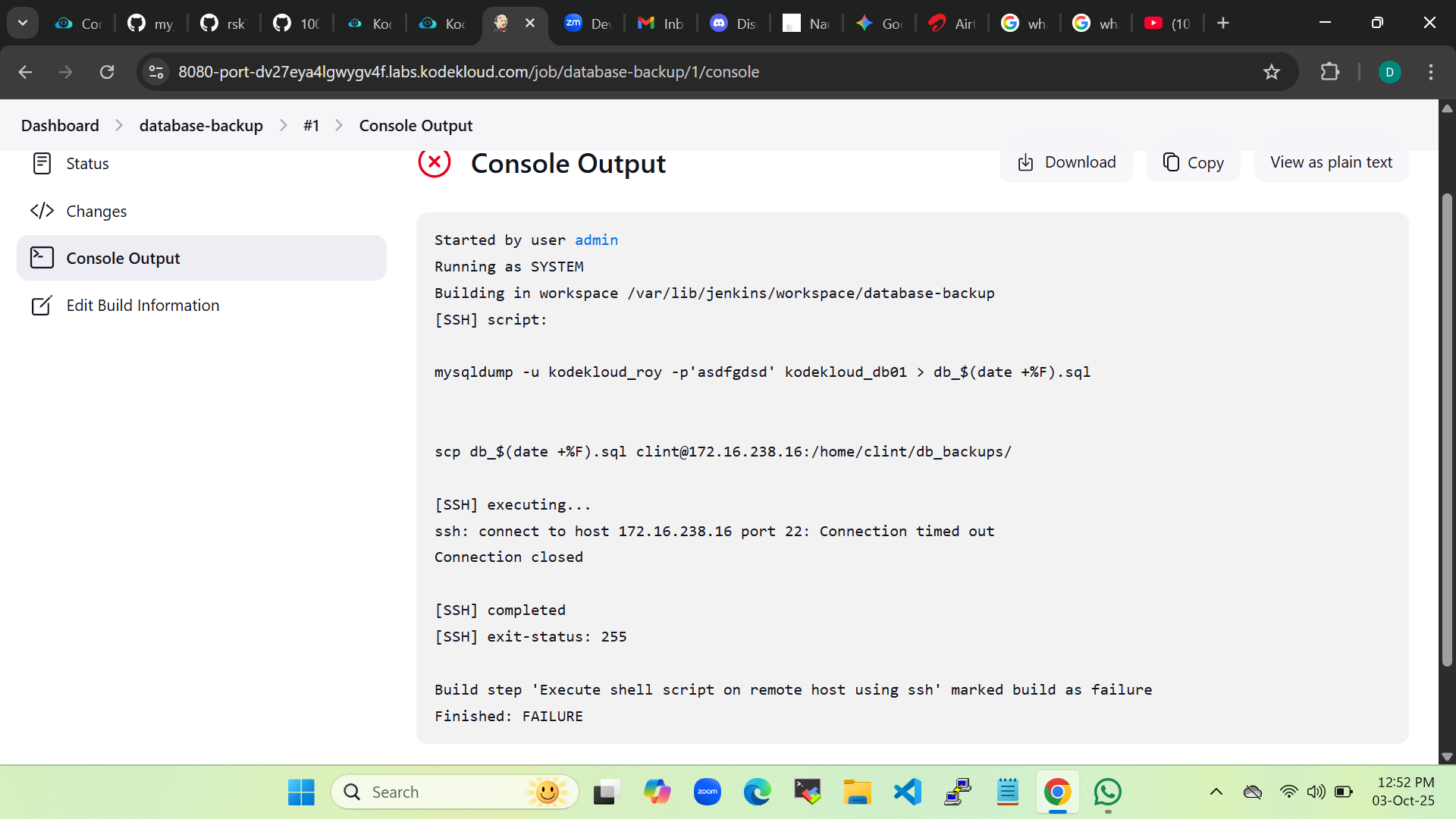This screenshot has width=1456, height=819.
Task: Open Edit Build Information
Action: pyautogui.click(x=143, y=306)
